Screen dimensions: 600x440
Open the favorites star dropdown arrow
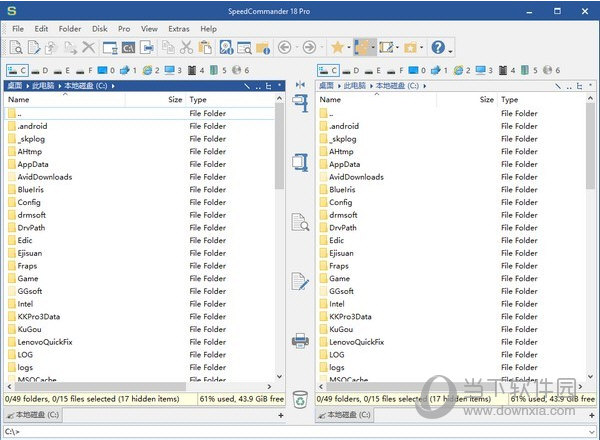pyautogui.click(x=349, y=48)
